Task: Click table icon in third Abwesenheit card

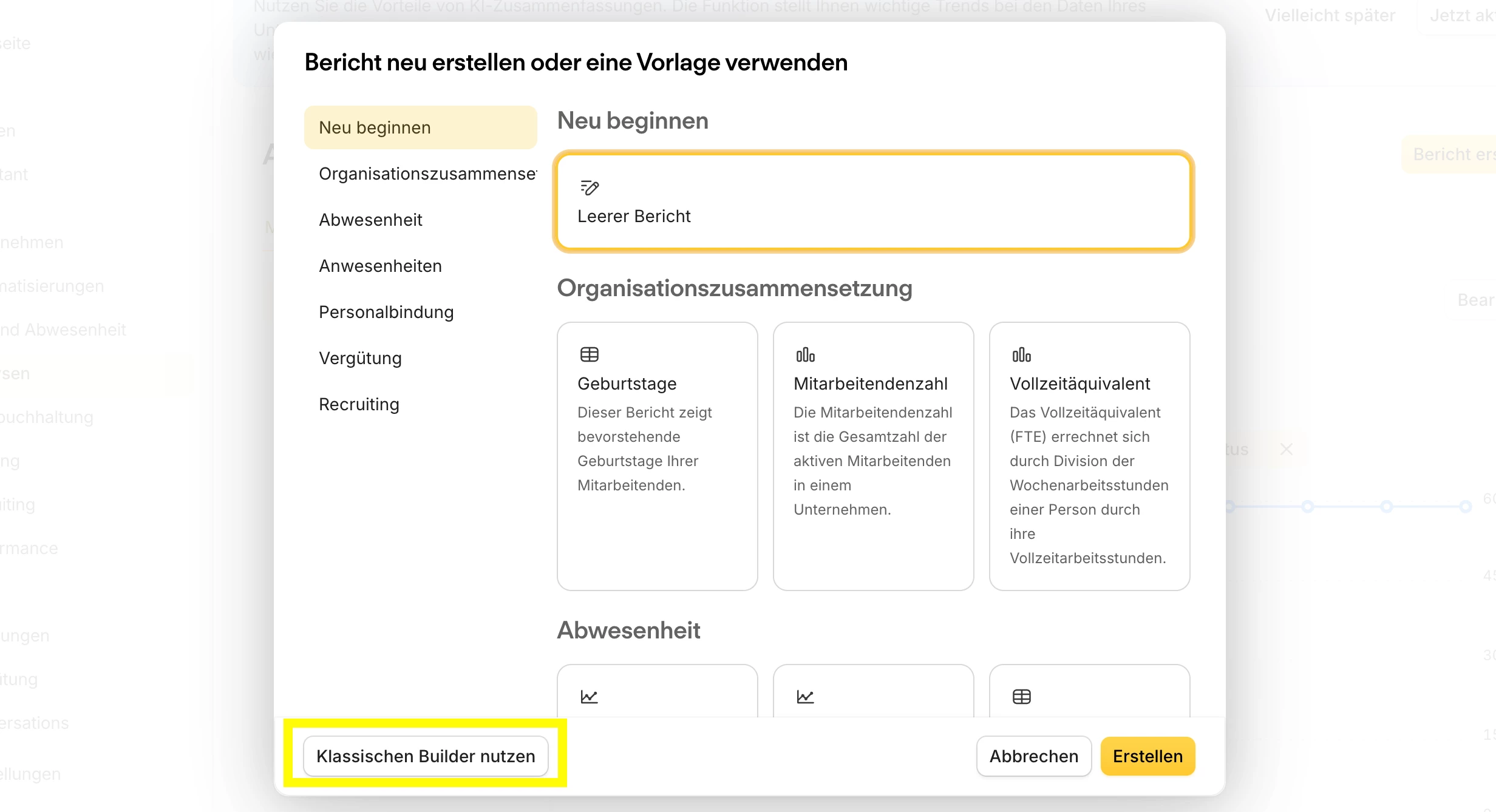Action: pyautogui.click(x=1021, y=697)
